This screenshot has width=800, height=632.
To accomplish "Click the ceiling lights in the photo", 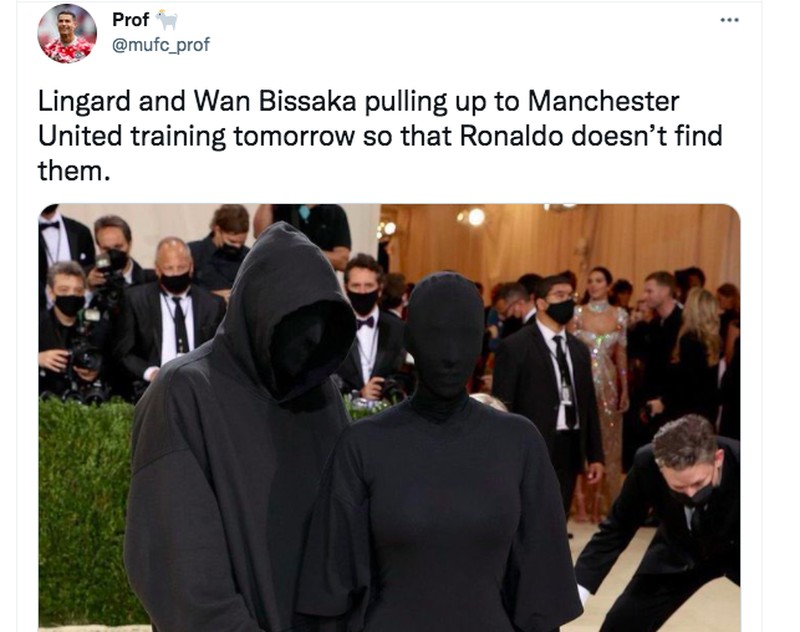I will pos(472,217).
